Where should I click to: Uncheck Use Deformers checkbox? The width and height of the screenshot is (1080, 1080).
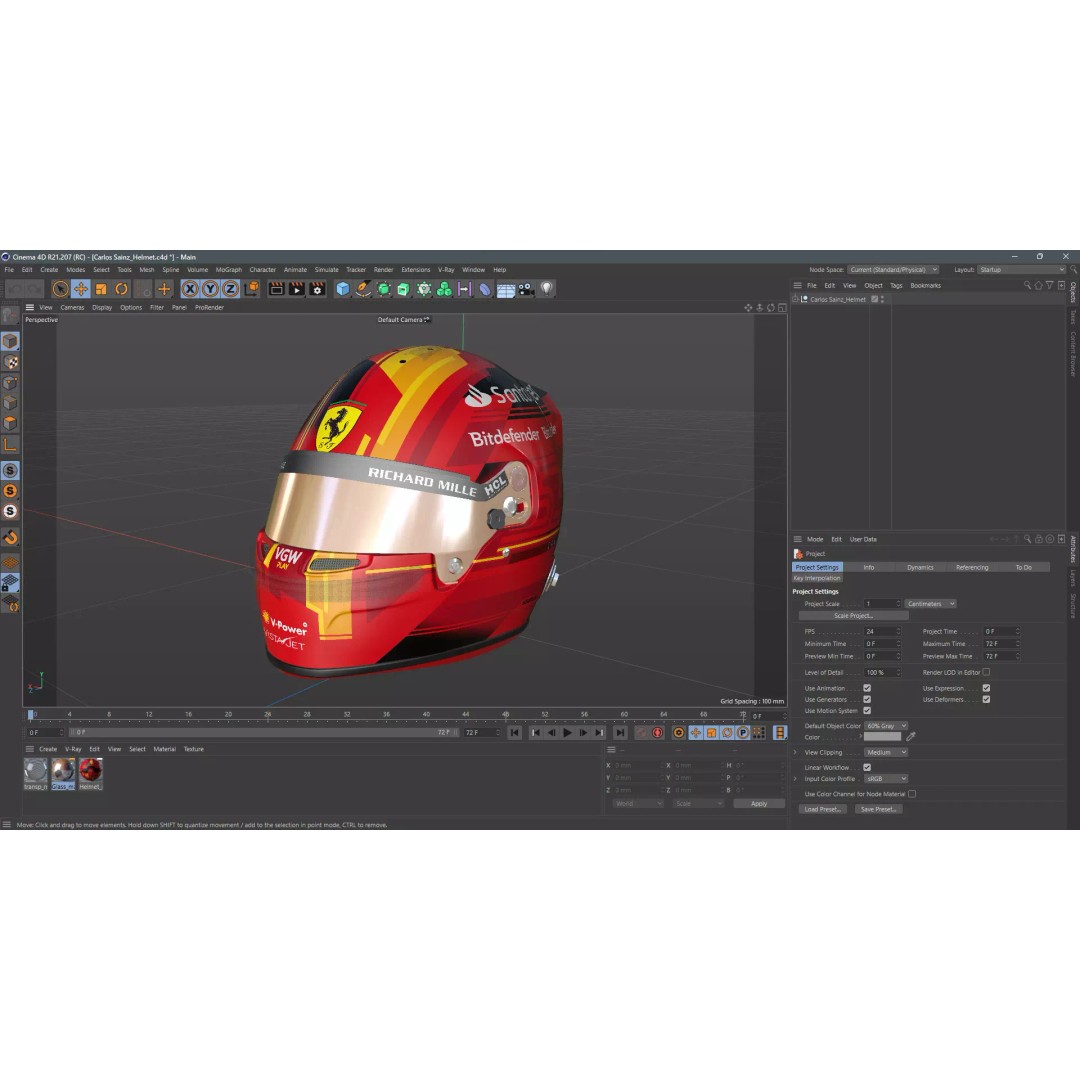click(x=986, y=699)
